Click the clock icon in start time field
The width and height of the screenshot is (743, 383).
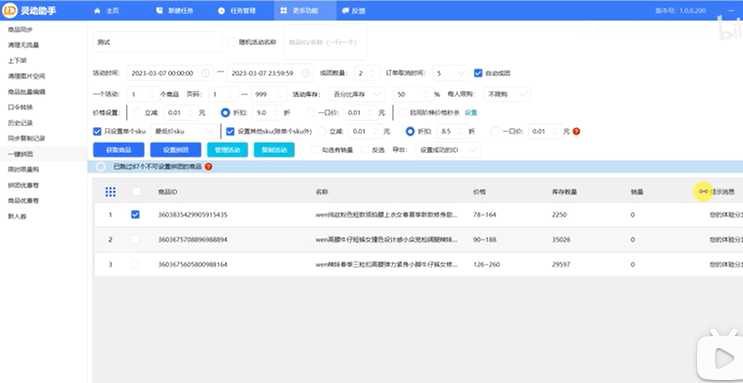tap(205, 73)
